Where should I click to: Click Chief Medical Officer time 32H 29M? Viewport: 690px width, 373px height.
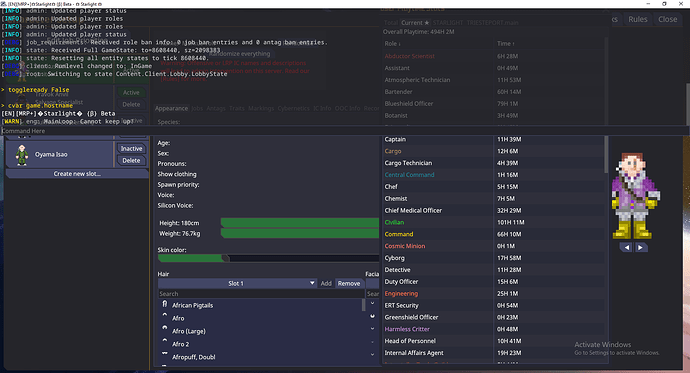[x=509, y=211]
